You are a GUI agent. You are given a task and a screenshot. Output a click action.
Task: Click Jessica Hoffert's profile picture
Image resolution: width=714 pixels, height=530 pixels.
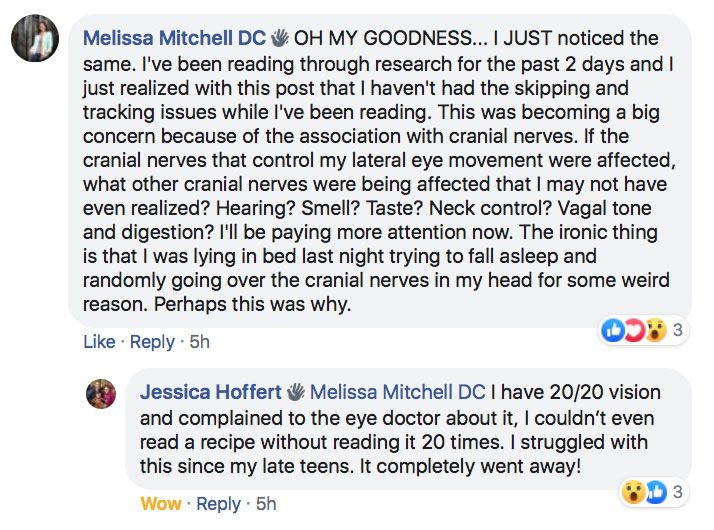coord(103,393)
